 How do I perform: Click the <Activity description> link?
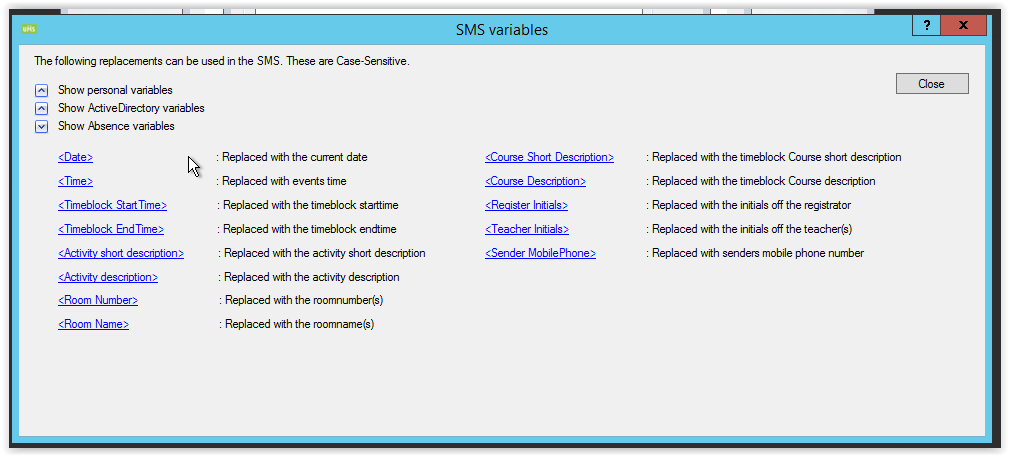tap(108, 278)
